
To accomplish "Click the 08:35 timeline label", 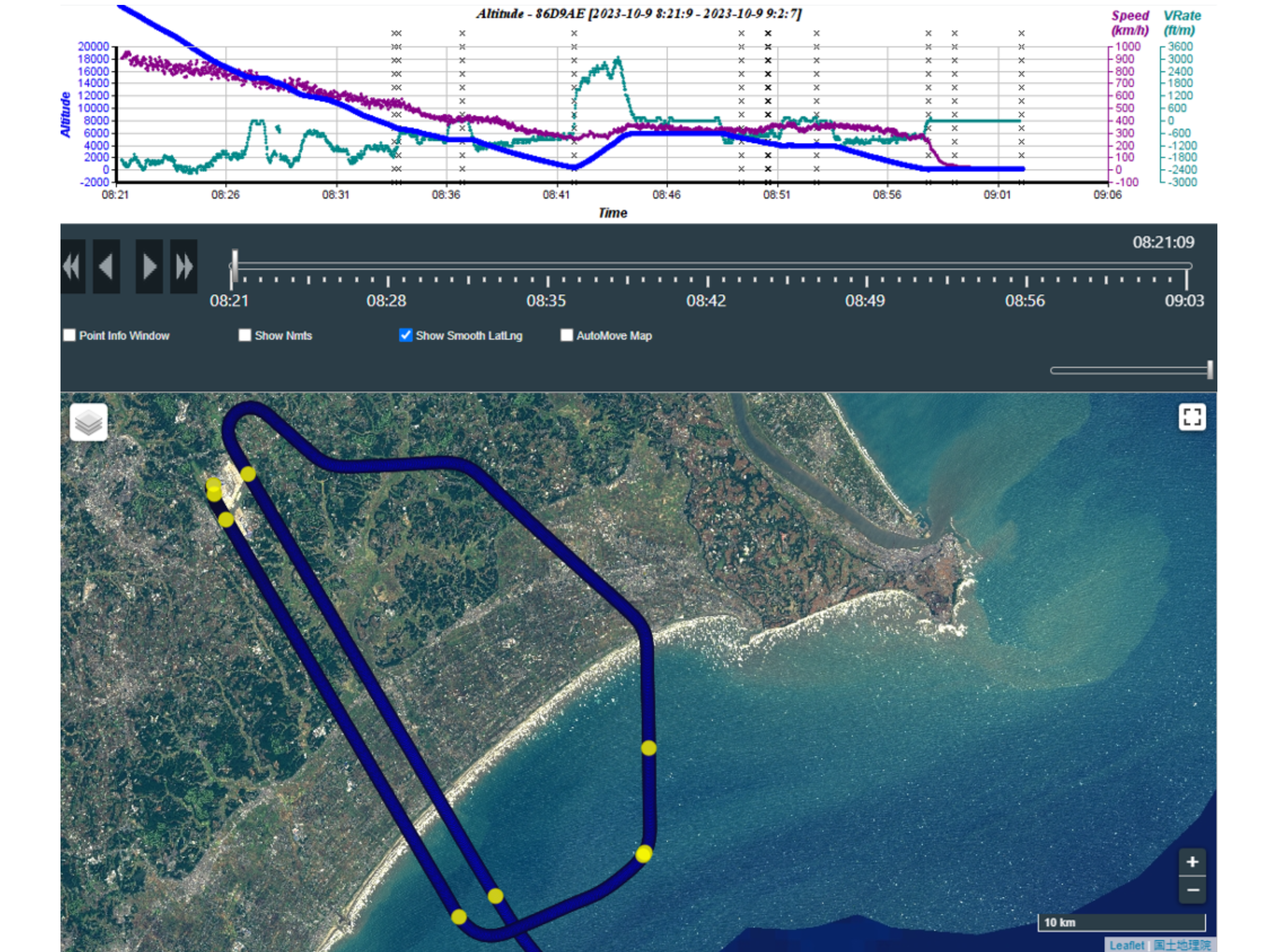I will pyautogui.click(x=546, y=300).
